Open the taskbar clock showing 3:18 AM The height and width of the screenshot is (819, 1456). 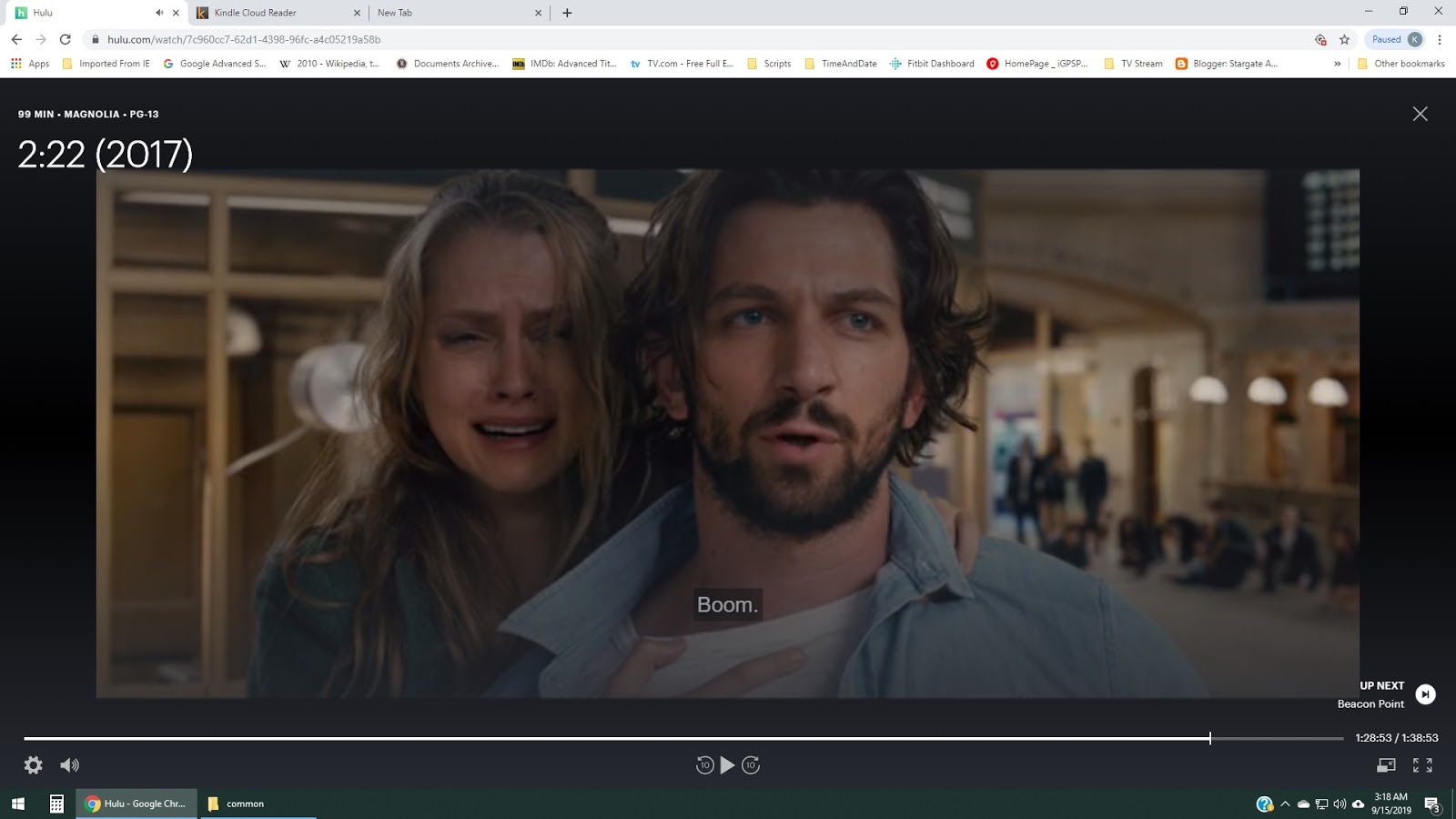pos(1390,804)
